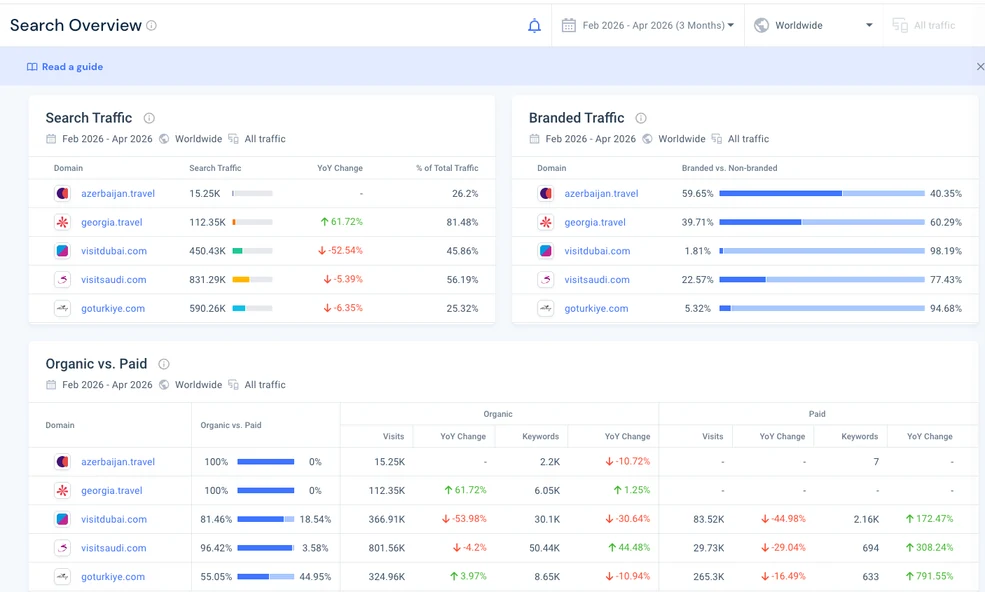Click the -52.54% YoY change value

340,251
